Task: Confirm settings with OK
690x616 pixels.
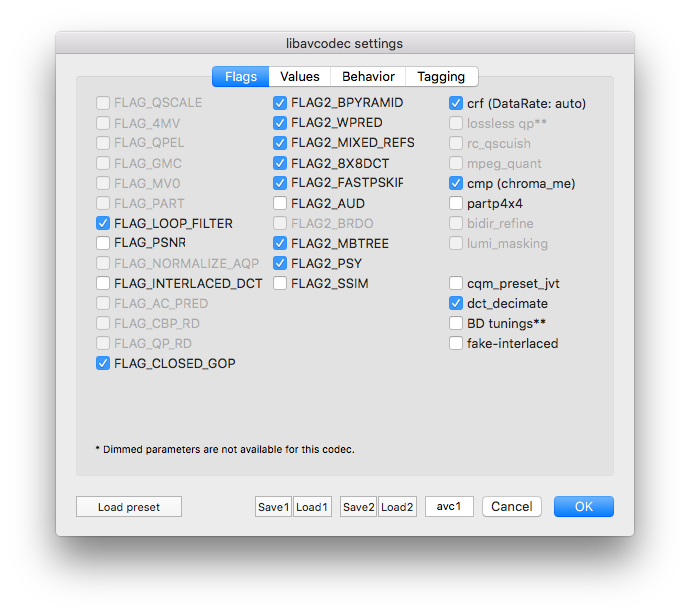Action: point(584,506)
